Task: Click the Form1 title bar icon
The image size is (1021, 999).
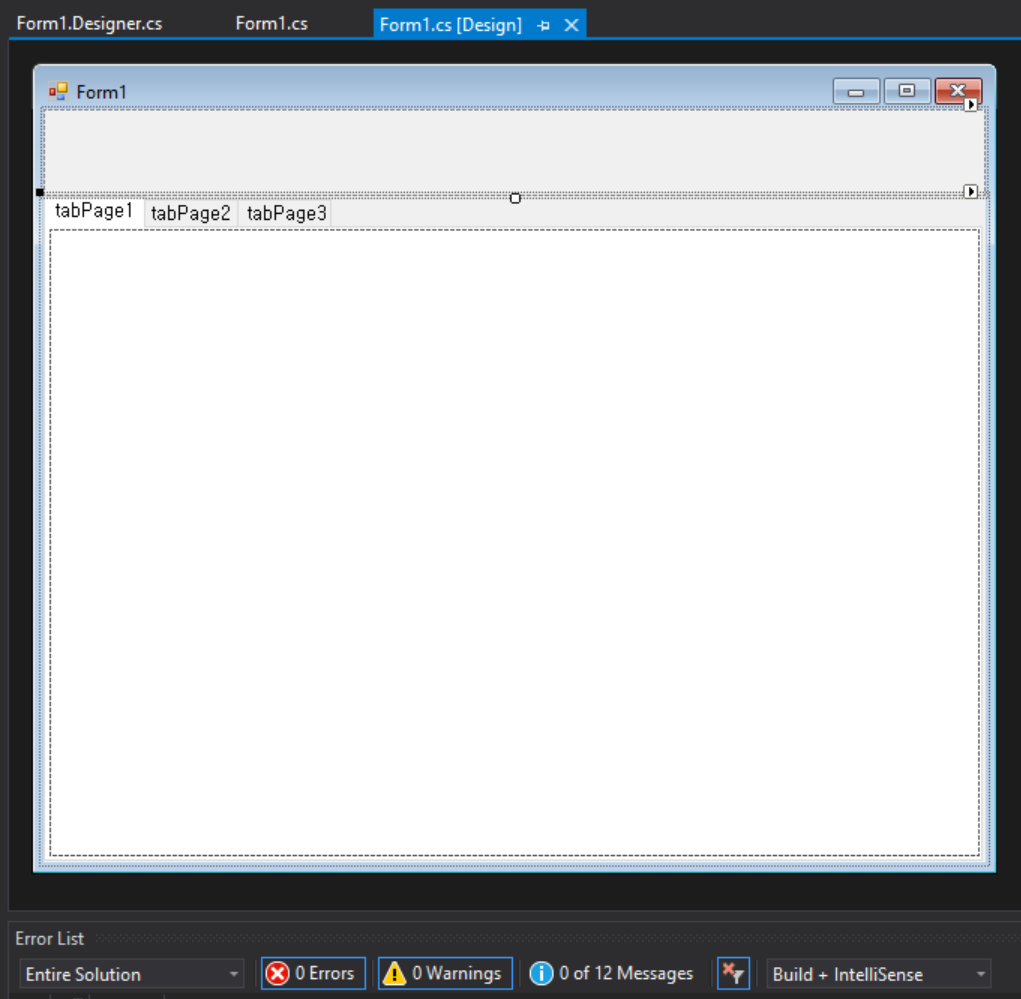Action: (58, 91)
